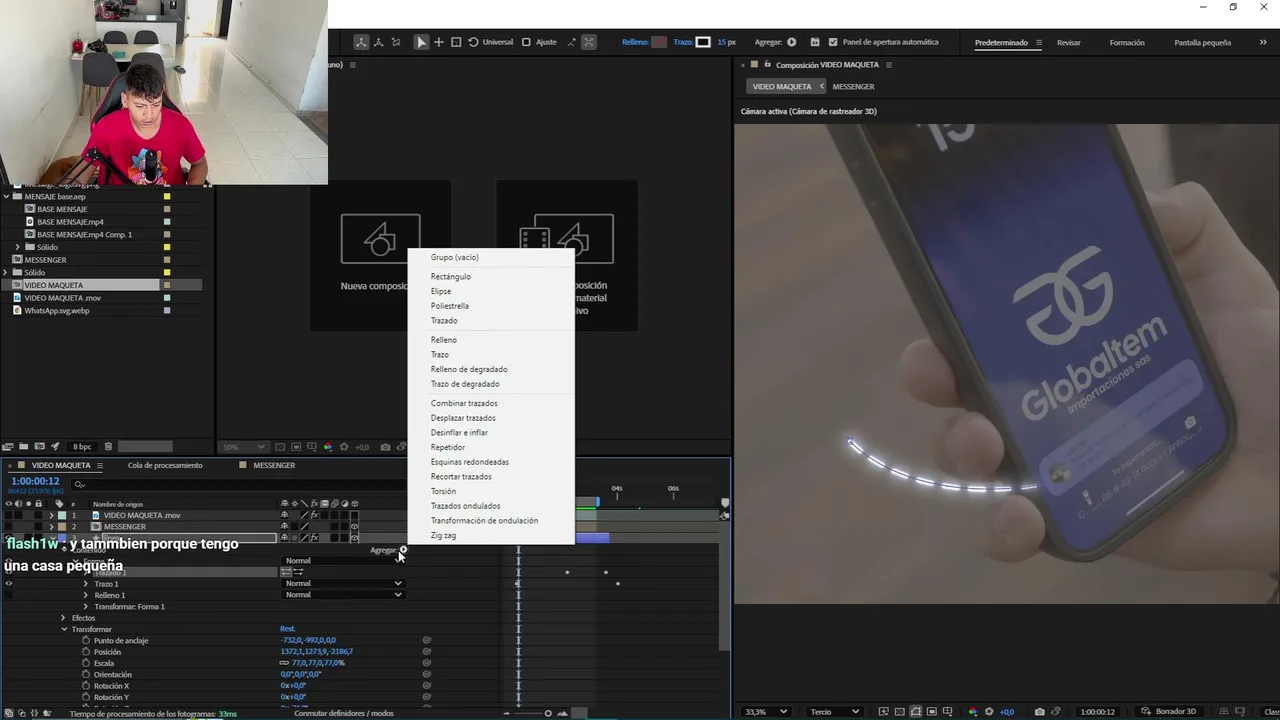Screen dimensions: 1280x720
Task: Open the Agregar play-circle button in toolbar
Action: pyautogui.click(x=792, y=42)
